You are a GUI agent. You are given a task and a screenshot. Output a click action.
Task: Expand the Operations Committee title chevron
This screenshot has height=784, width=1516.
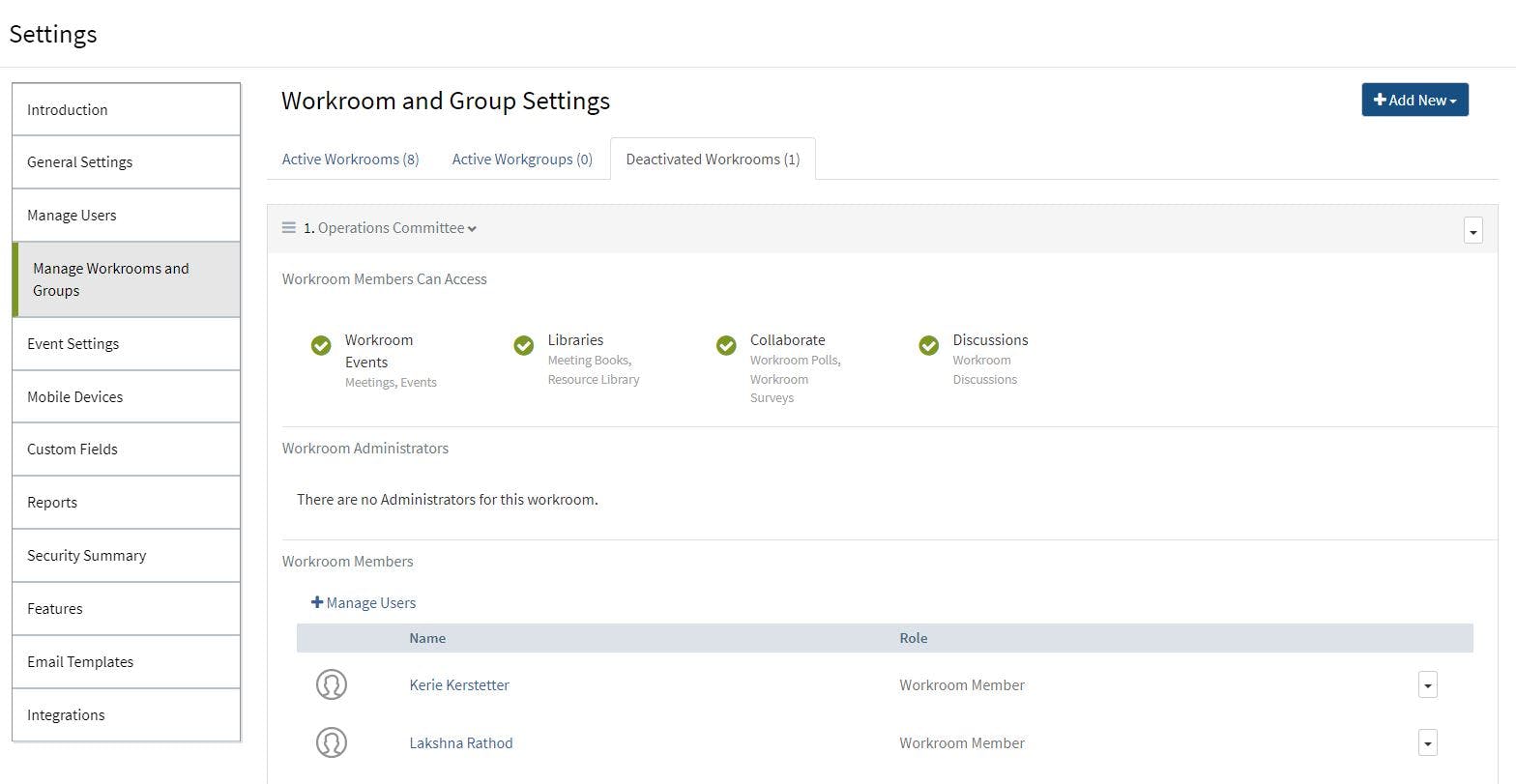click(x=472, y=229)
